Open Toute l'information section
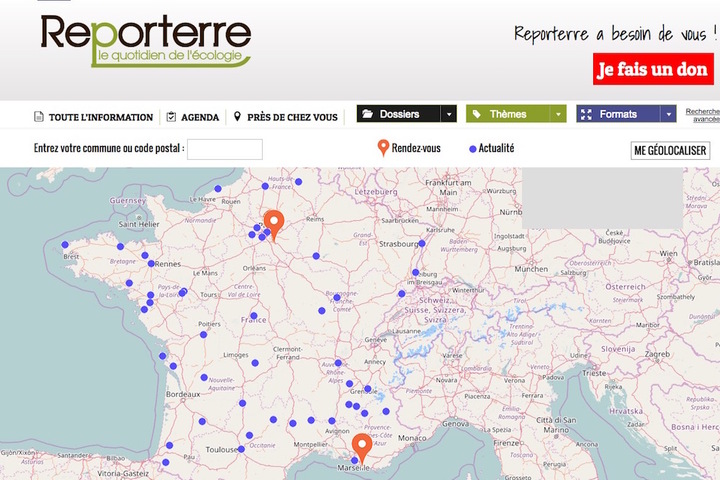Image resolution: width=720 pixels, height=480 pixels. pyautogui.click(x=101, y=117)
